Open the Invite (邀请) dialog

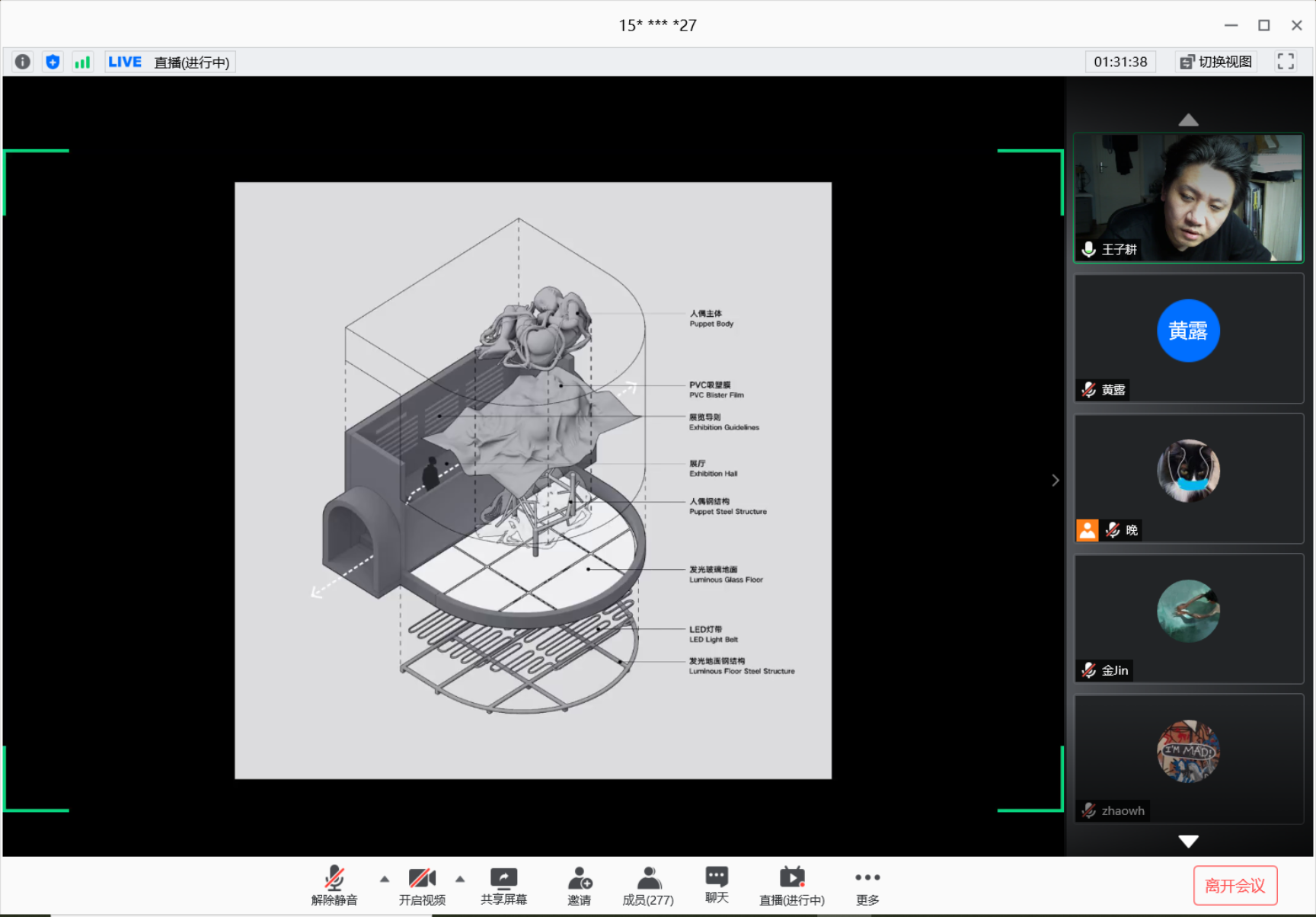[x=579, y=887]
